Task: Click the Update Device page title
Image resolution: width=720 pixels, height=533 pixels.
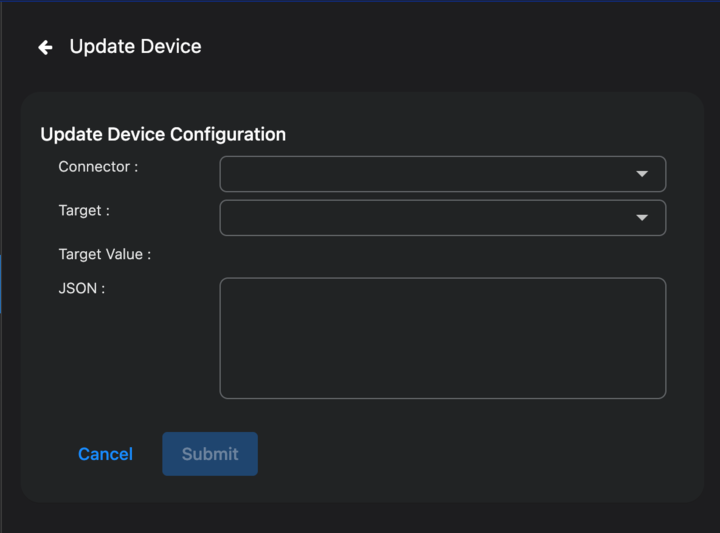Action: (135, 47)
